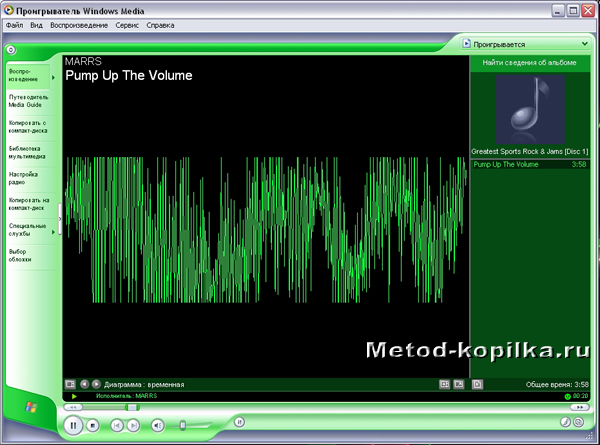Screen dimensions: 600x445
Task: Open the Проигрывается playlist dropdown
Action: point(585,44)
